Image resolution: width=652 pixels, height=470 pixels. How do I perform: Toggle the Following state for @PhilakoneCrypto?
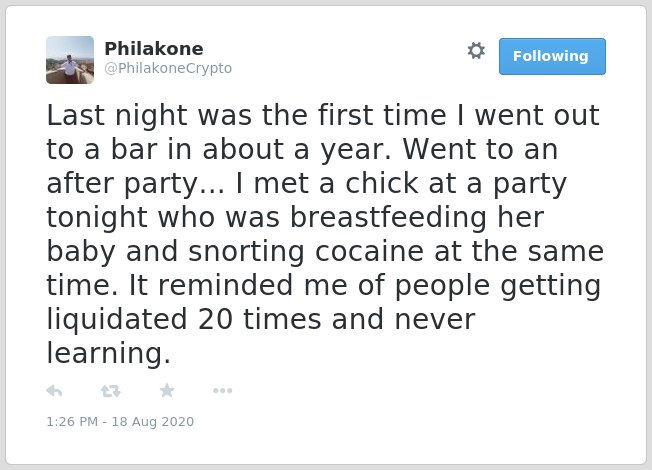[552, 57]
